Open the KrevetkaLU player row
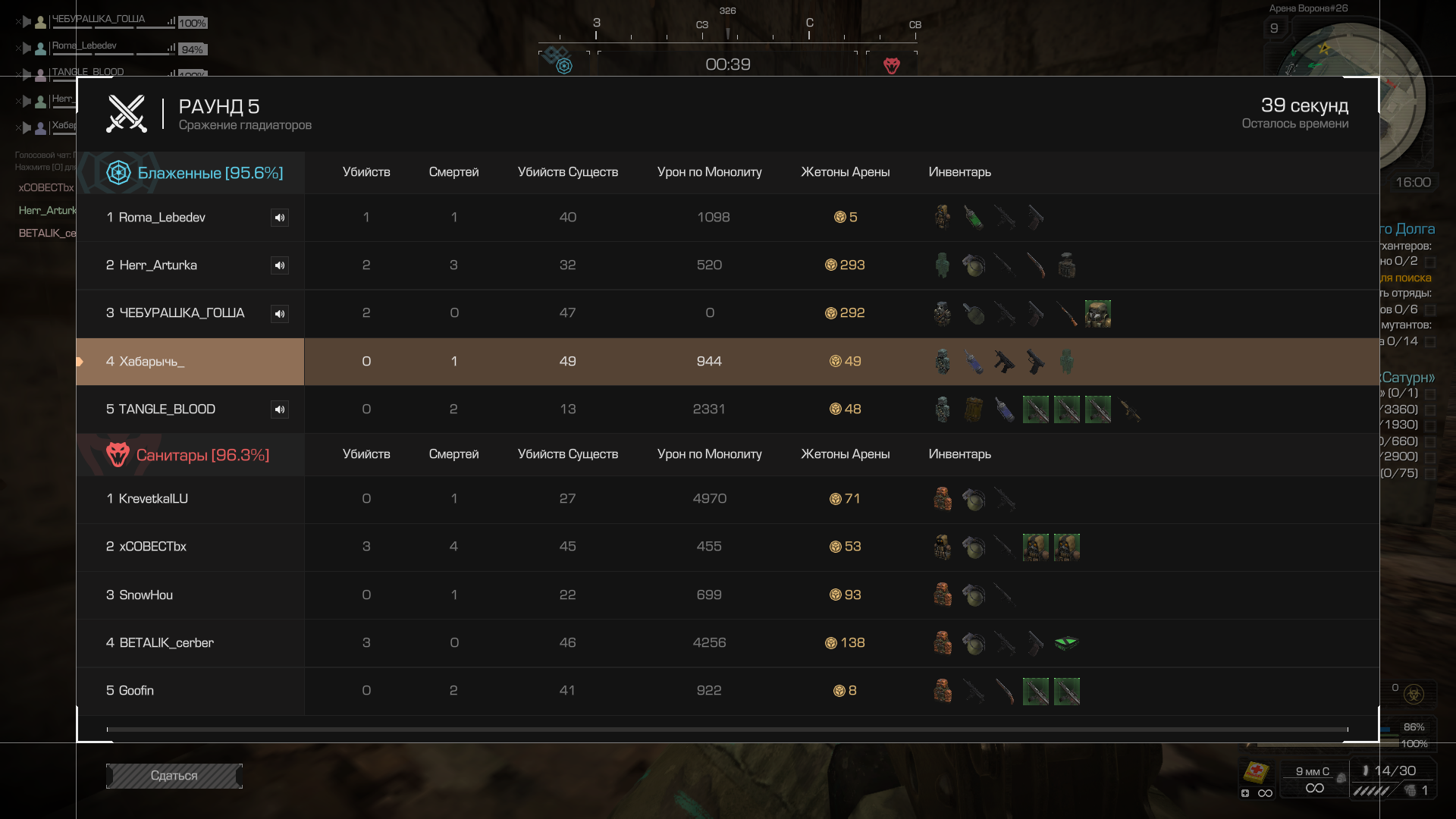Screen dimensions: 1456x819 click(x=727, y=499)
